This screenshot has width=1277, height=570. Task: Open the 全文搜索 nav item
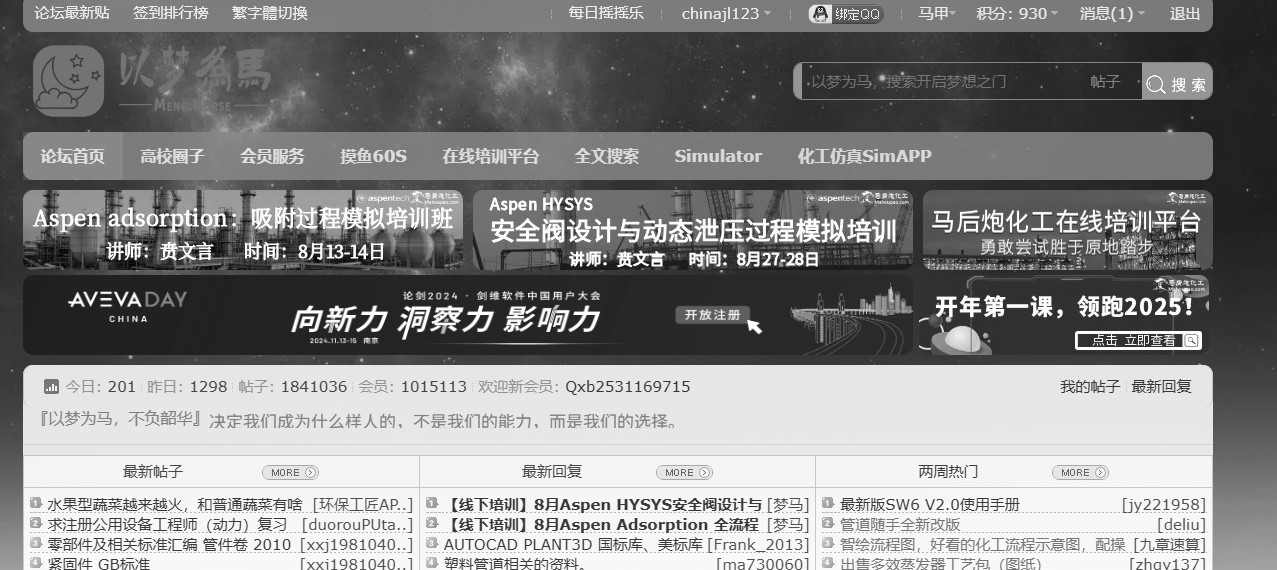pos(606,156)
